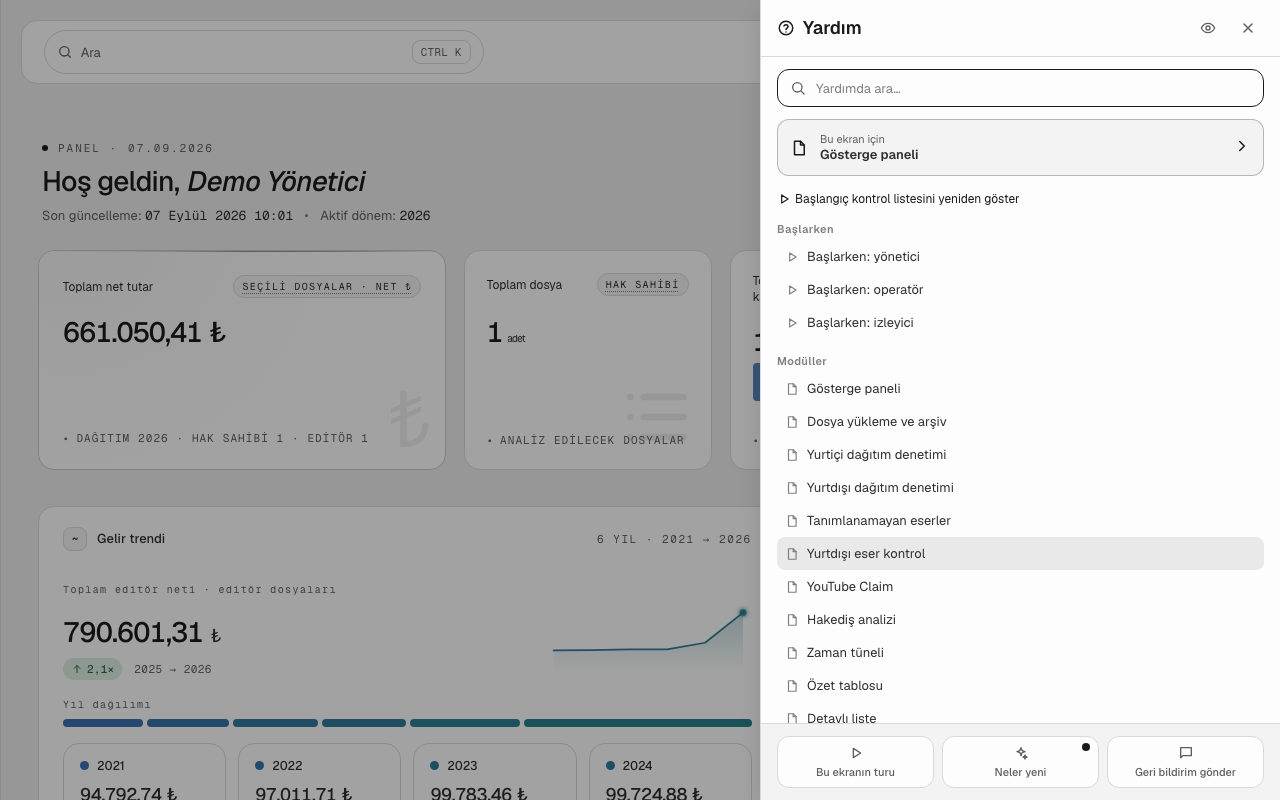Click the 2021 year card
Screen dimensions: 1280x800
click(x=144, y=772)
